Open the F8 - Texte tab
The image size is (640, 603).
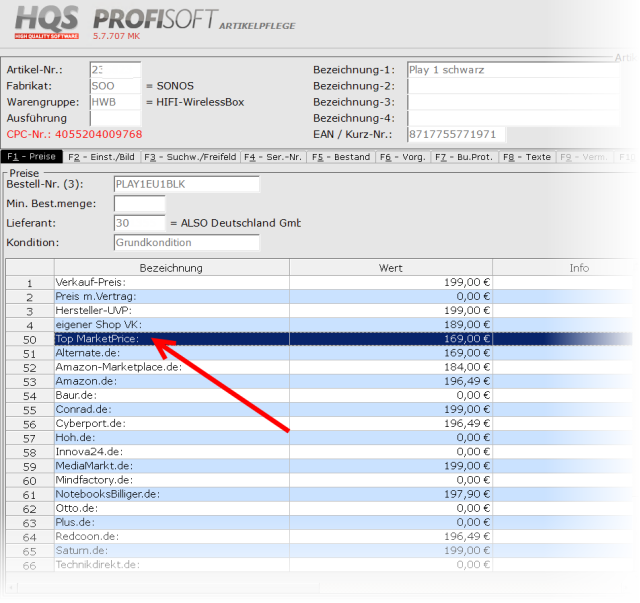point(527,157)
